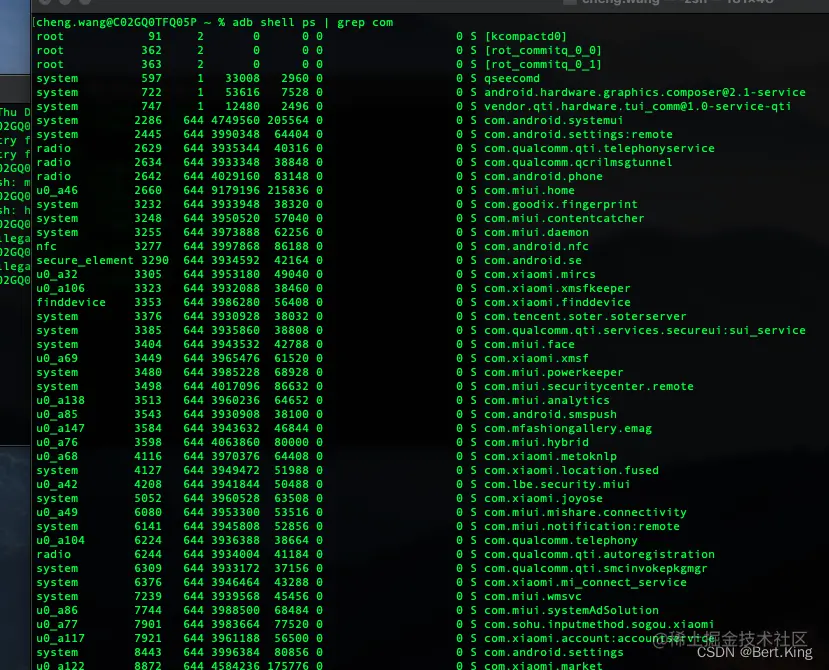
Task: Select com.android.phone process name
Action: click(x=543, y=177)
